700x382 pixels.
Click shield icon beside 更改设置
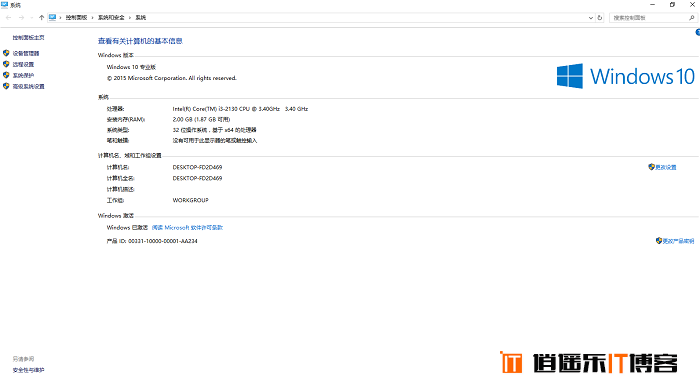pos(651,167)
